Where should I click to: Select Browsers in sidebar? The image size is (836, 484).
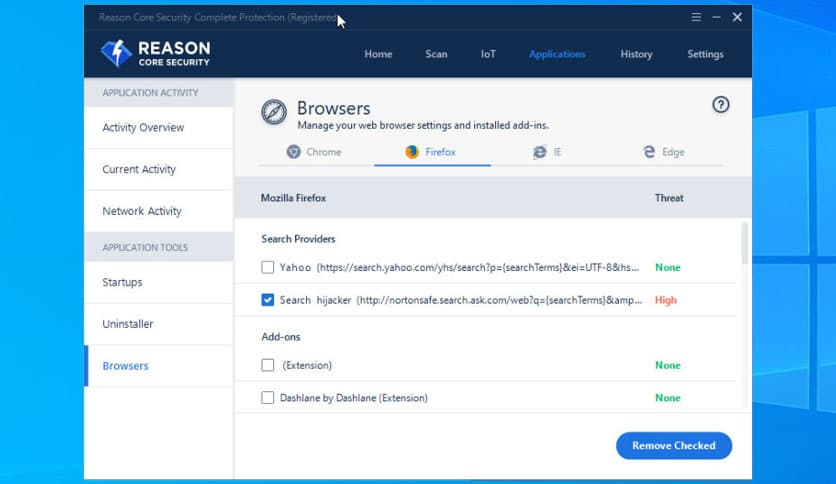pyautogui.click(x=159, y=366)
